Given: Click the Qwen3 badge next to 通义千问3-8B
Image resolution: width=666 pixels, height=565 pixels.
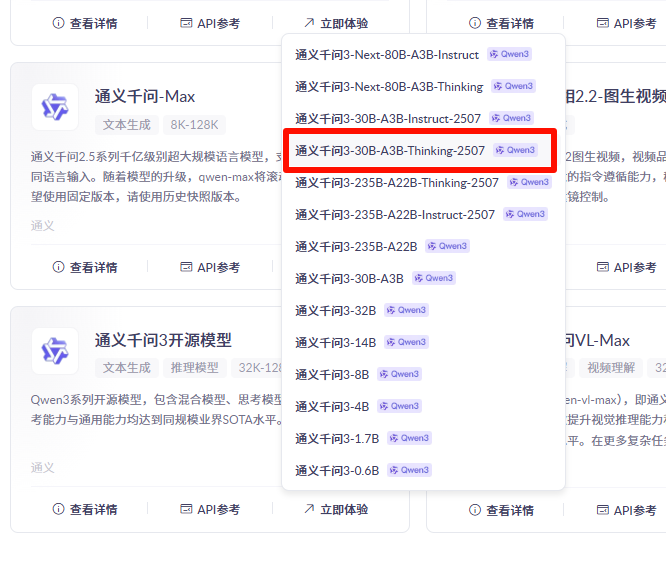Looking at the screenshot, I should 400,374.
